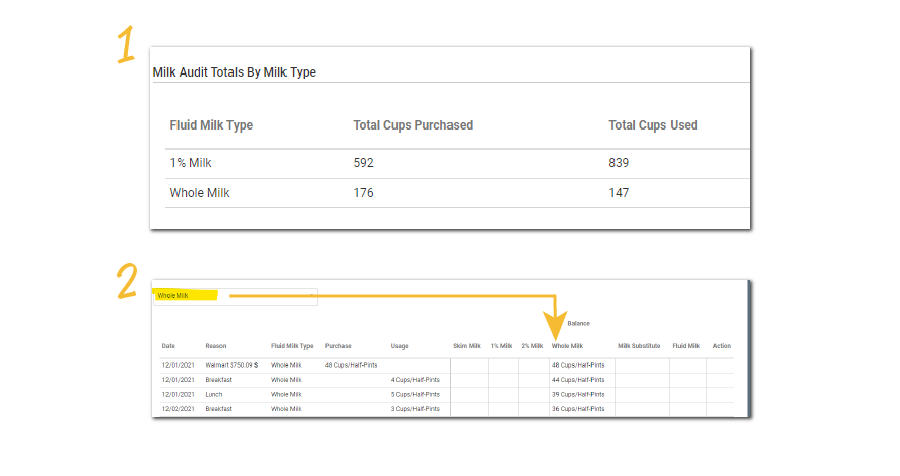Sort by the Date column header

(x=168, y=346)
